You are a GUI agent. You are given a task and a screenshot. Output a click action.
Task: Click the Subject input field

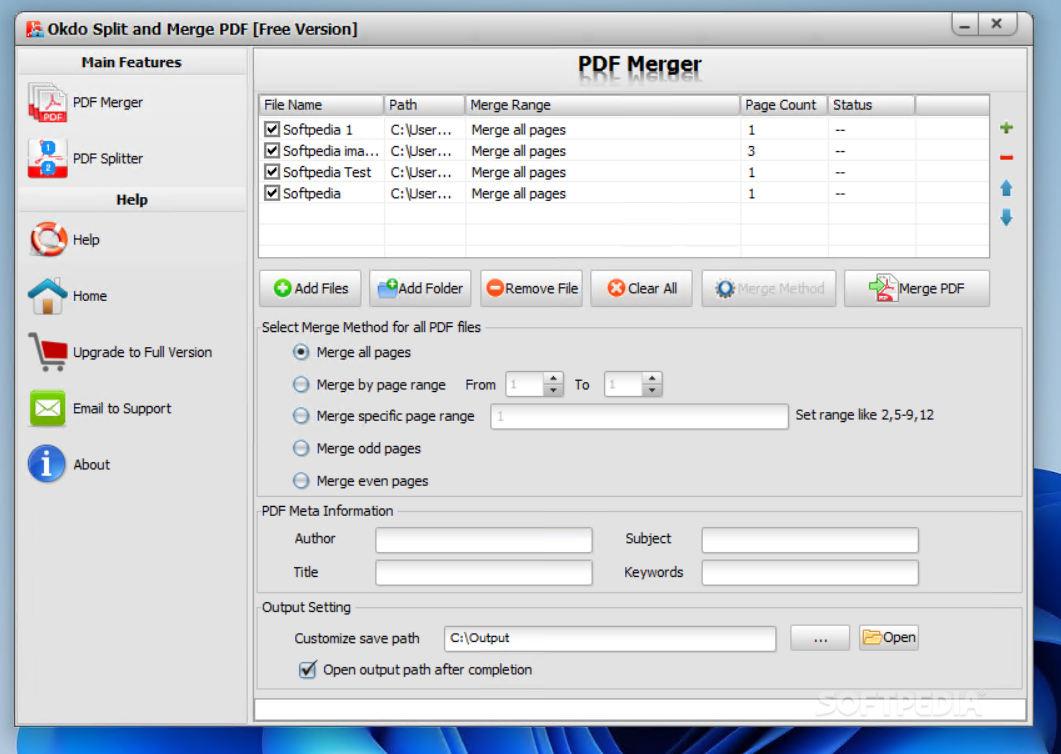(x=810, y=539)
